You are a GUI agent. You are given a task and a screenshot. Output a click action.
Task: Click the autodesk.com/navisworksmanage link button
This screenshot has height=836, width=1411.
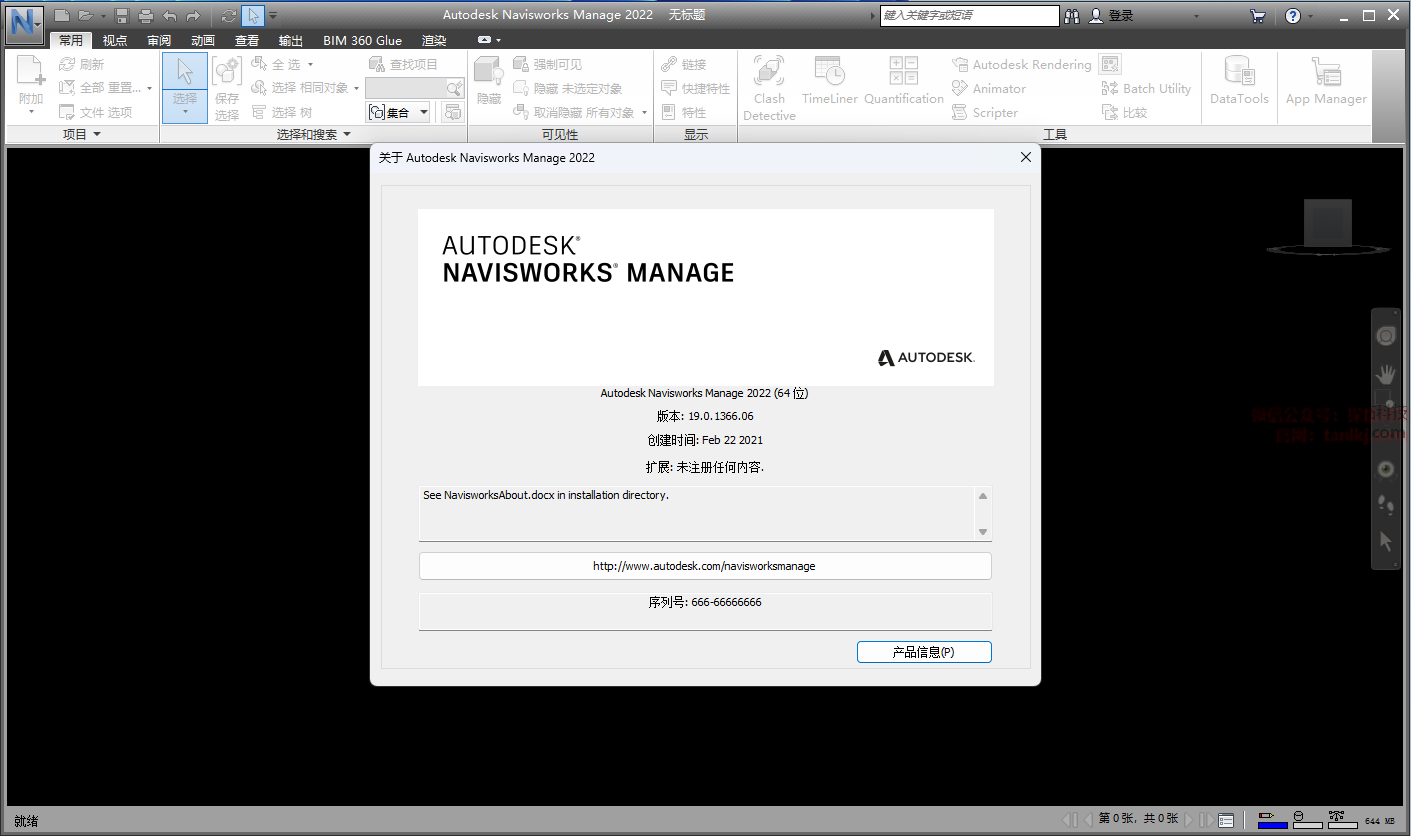705,566
